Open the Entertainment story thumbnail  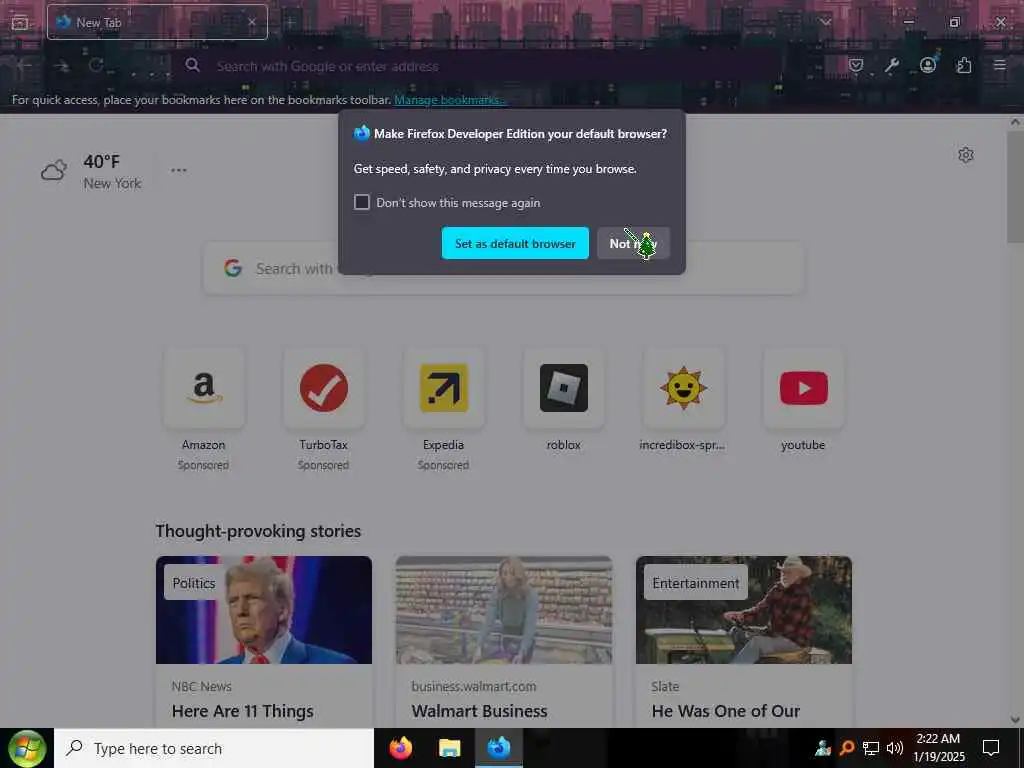[744, 610]
